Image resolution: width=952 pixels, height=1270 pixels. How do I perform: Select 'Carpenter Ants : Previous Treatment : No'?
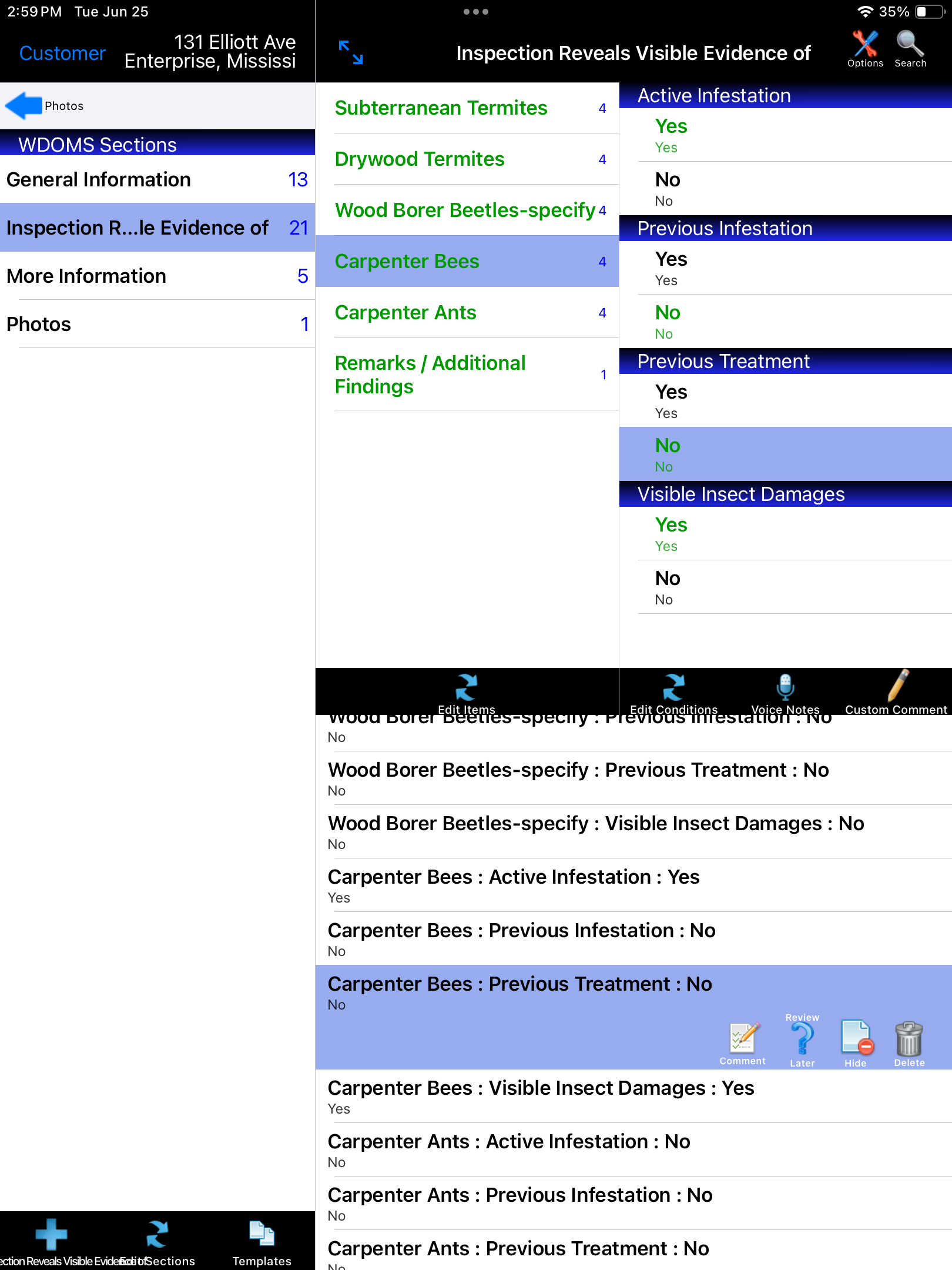click(x=634, y=1251)
